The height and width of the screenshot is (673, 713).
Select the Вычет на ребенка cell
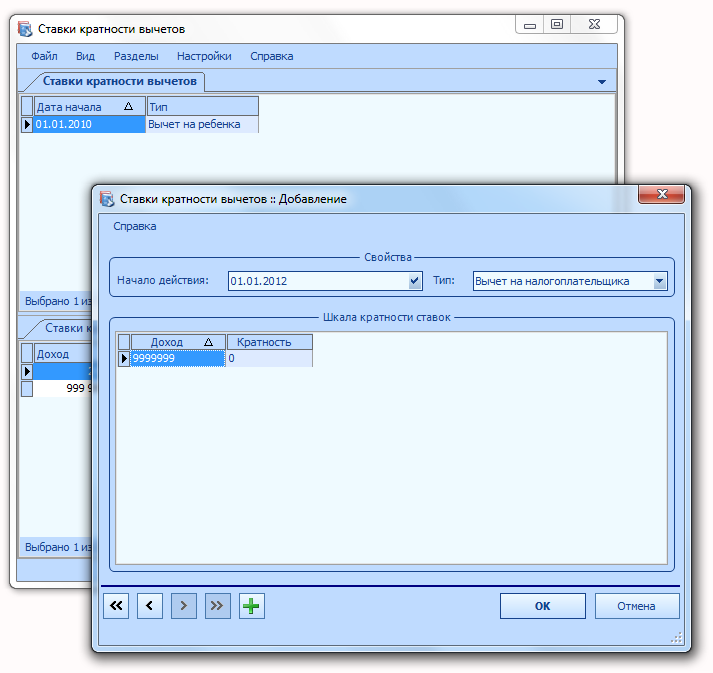click(203, 124)
